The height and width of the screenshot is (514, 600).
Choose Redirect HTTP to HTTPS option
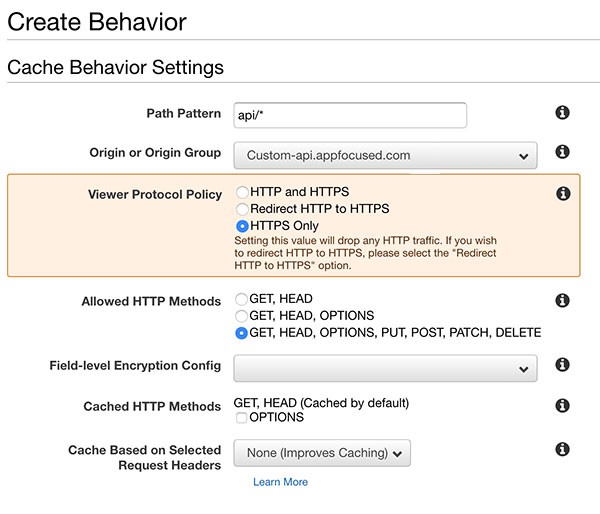click(x=241, y=208)
